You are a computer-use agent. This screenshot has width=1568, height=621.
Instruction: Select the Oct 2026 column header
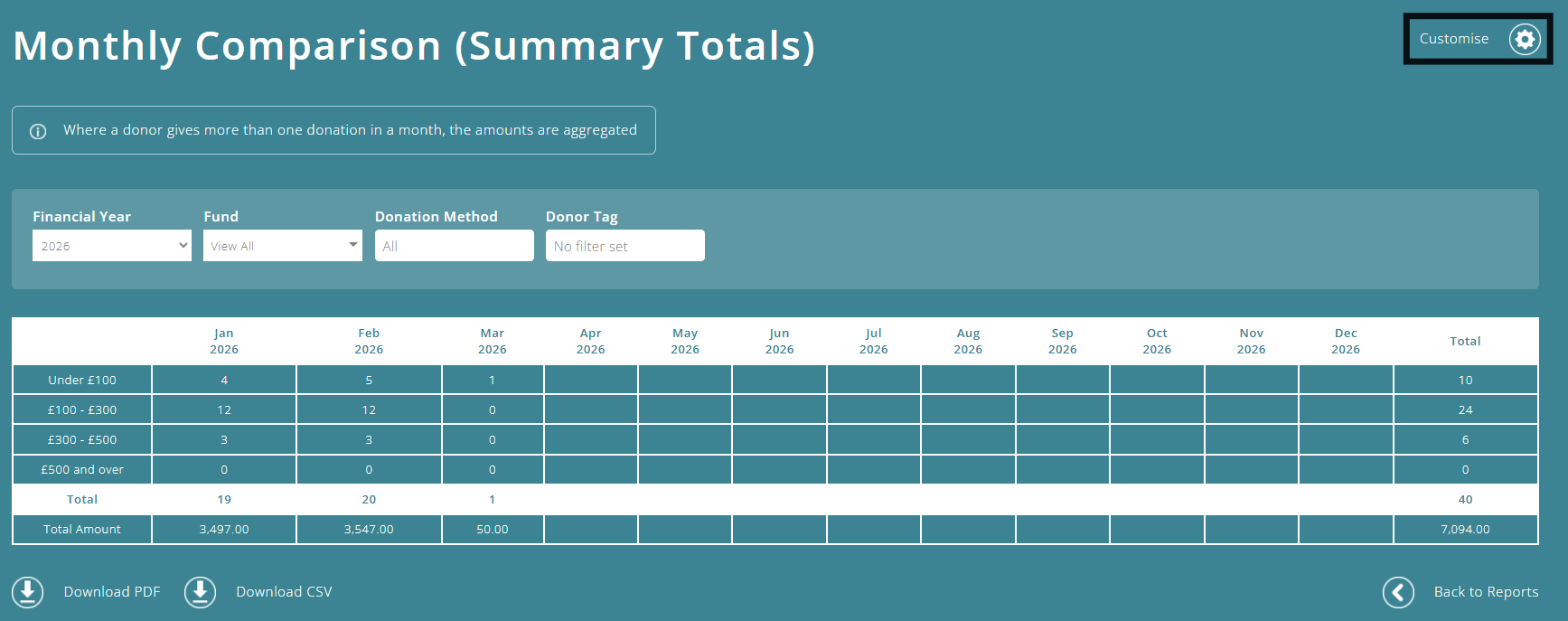pos(1157,342)
